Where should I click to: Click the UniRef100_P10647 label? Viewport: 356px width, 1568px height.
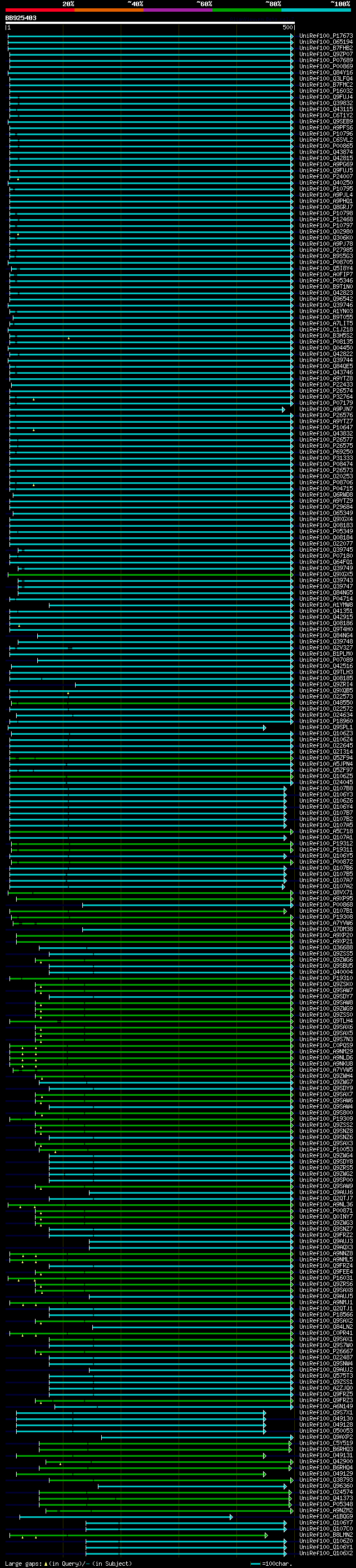tap(325, 427)
